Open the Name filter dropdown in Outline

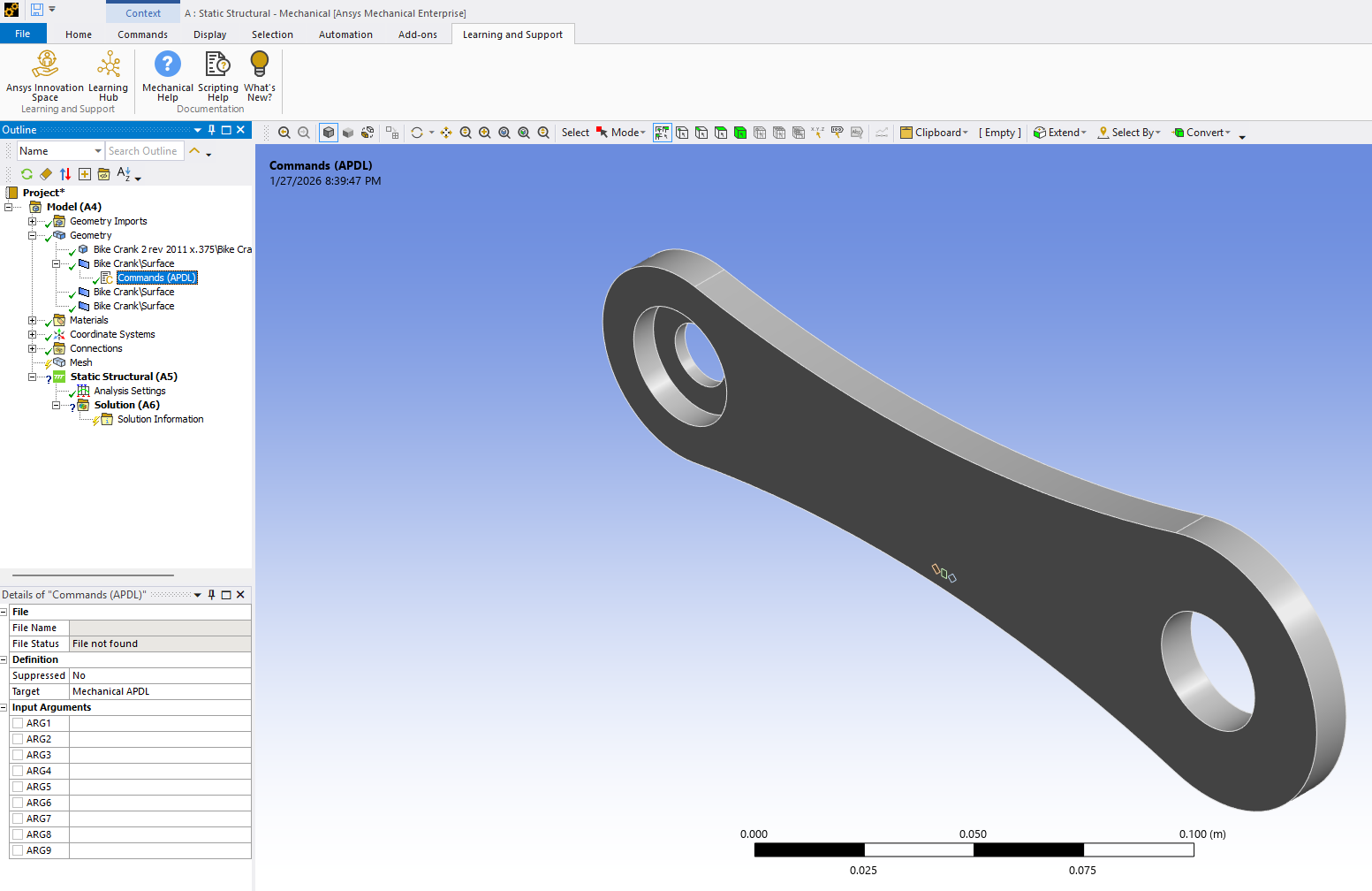point(97,151)
